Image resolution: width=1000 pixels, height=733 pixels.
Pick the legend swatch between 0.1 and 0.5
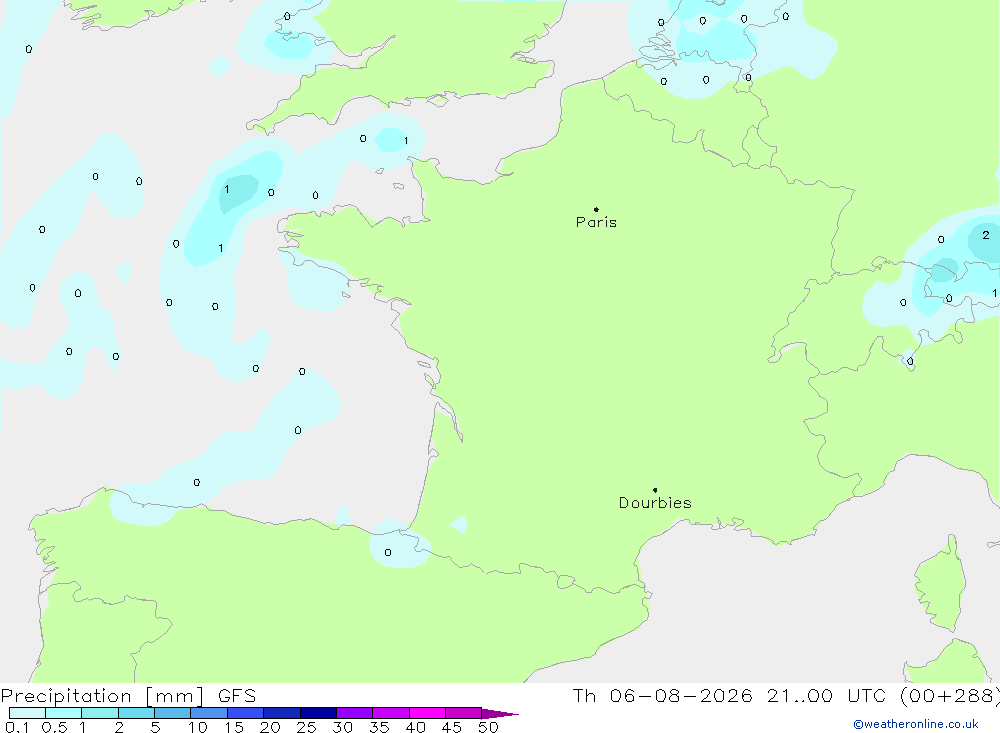pyautogui.click(x=27, y=713)
